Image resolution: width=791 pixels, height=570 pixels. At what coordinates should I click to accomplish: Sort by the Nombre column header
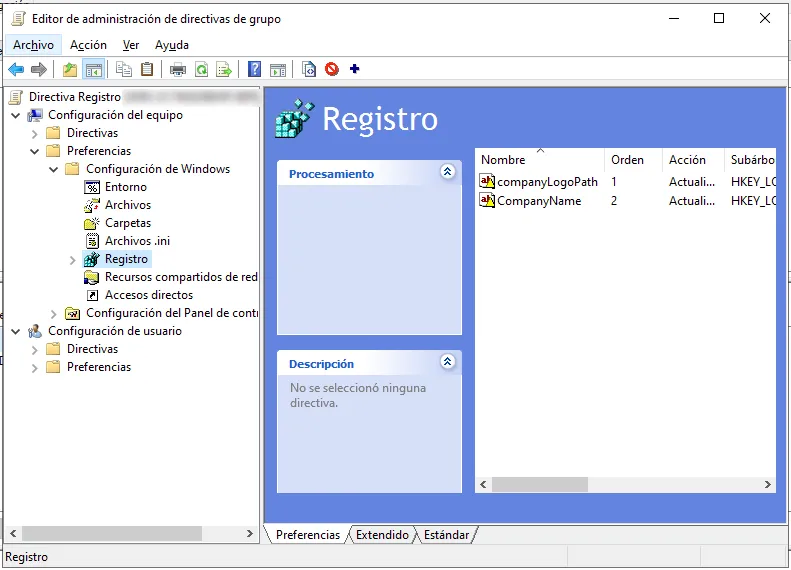pos(540,159)
